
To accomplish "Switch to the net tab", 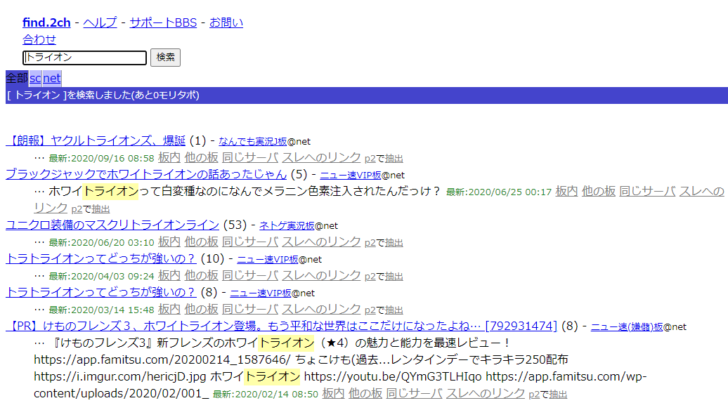I will (52, 78).
